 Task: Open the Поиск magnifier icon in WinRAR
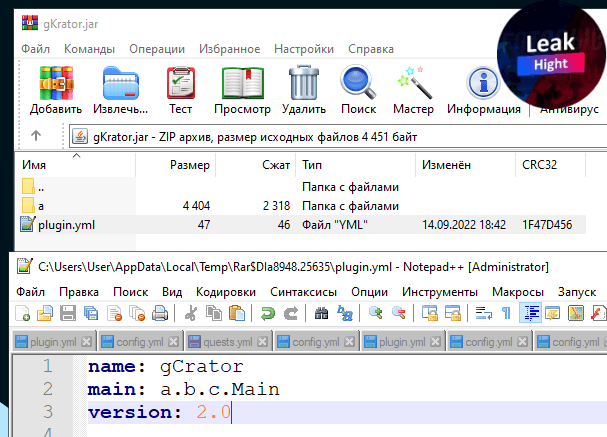[x=358, y=83]
